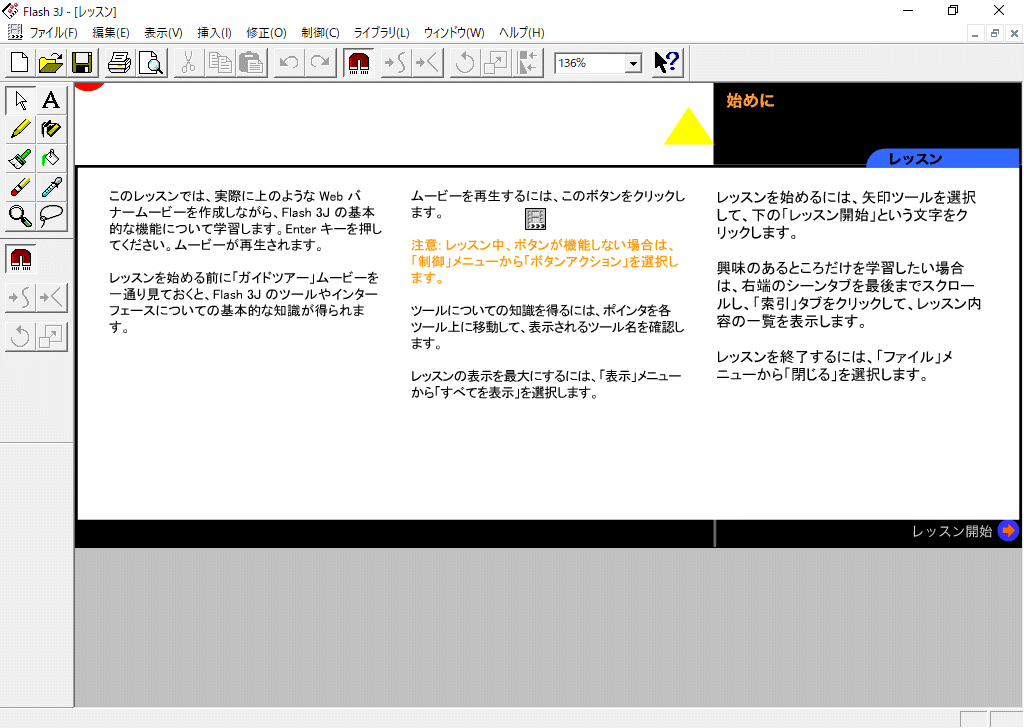Open the ヘルプ(H) menu
This screenshot has height=728, width=1024.
(521, 33)
